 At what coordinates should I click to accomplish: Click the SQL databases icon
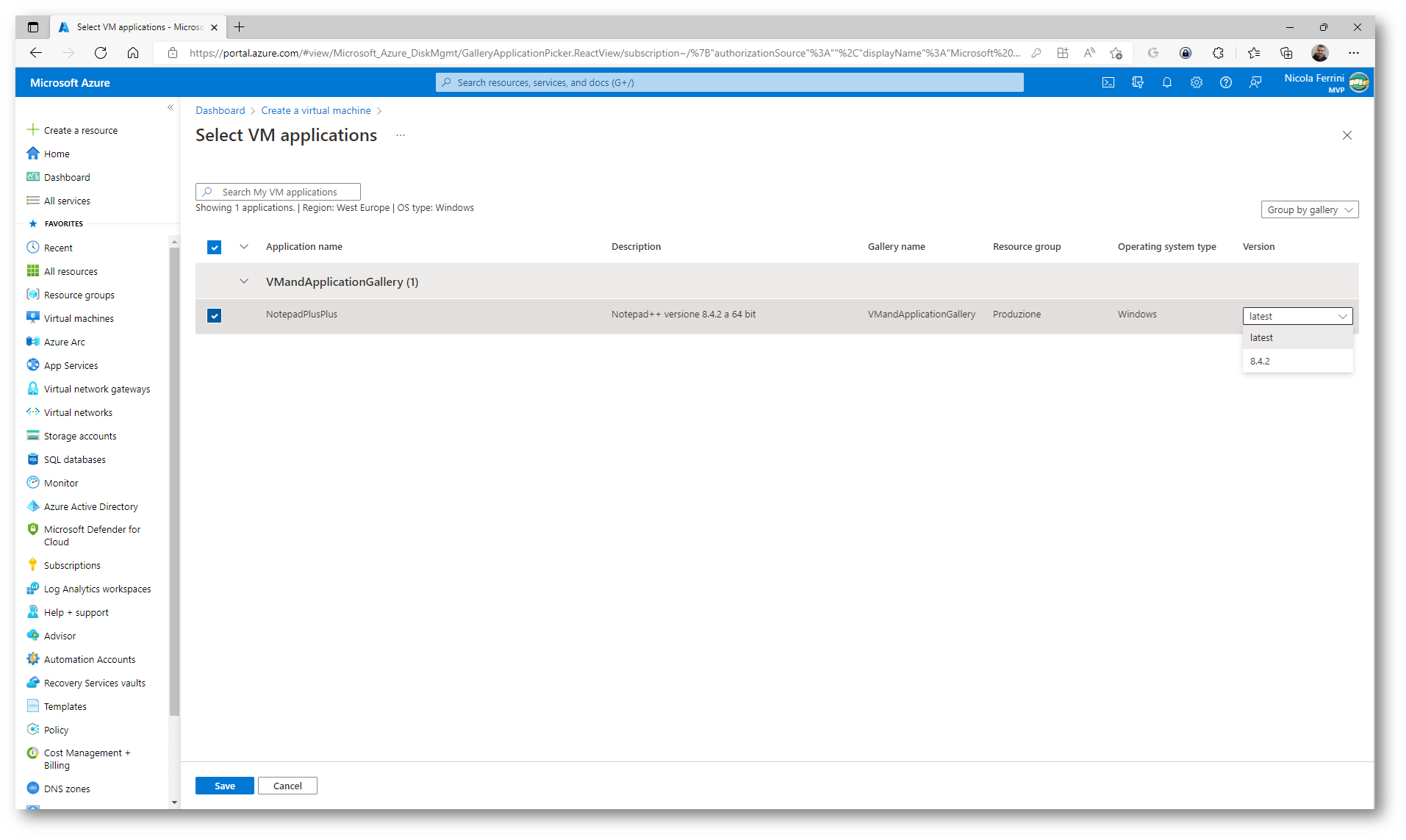(33, 459)
